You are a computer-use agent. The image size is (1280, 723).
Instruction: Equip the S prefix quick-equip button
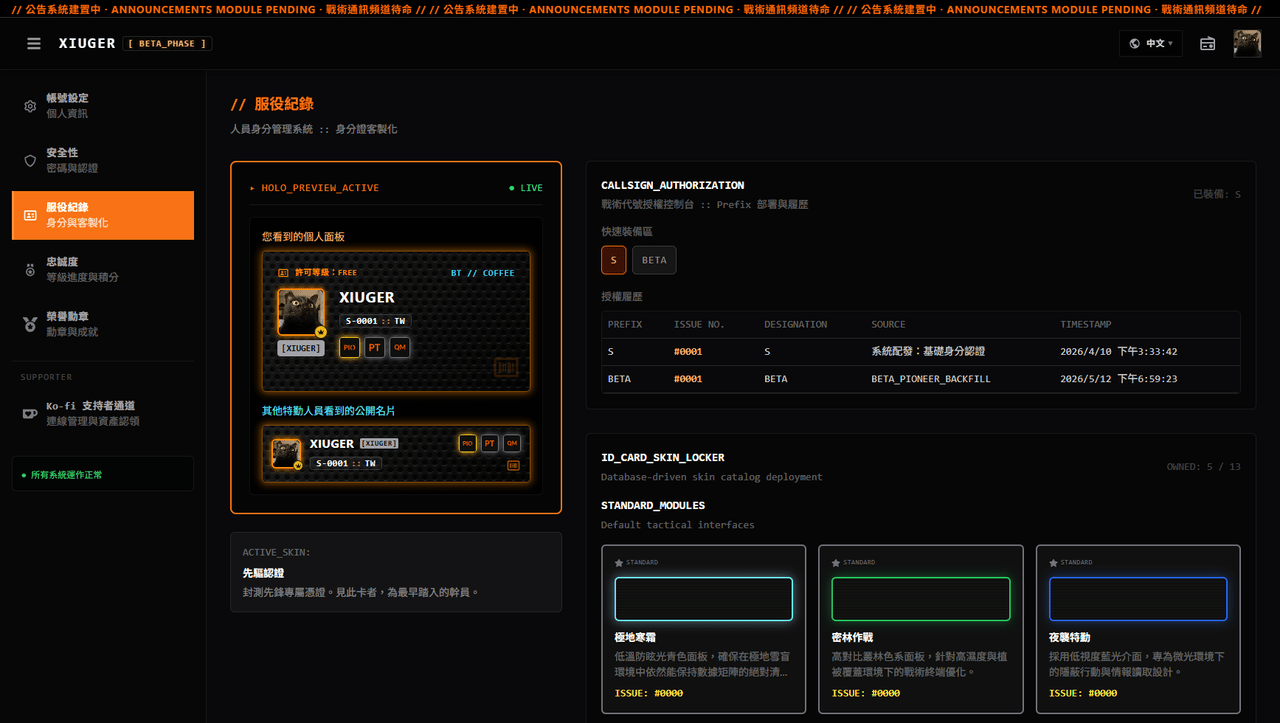(x=613, y=260)
